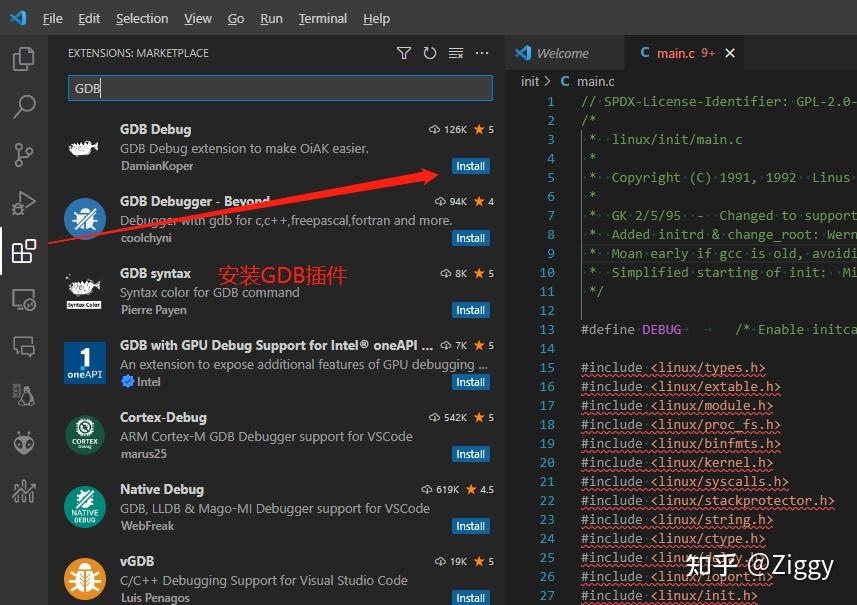Screen dimensions: 857x605
Task: Install the Native Debug extension
Action: [470, 526]
